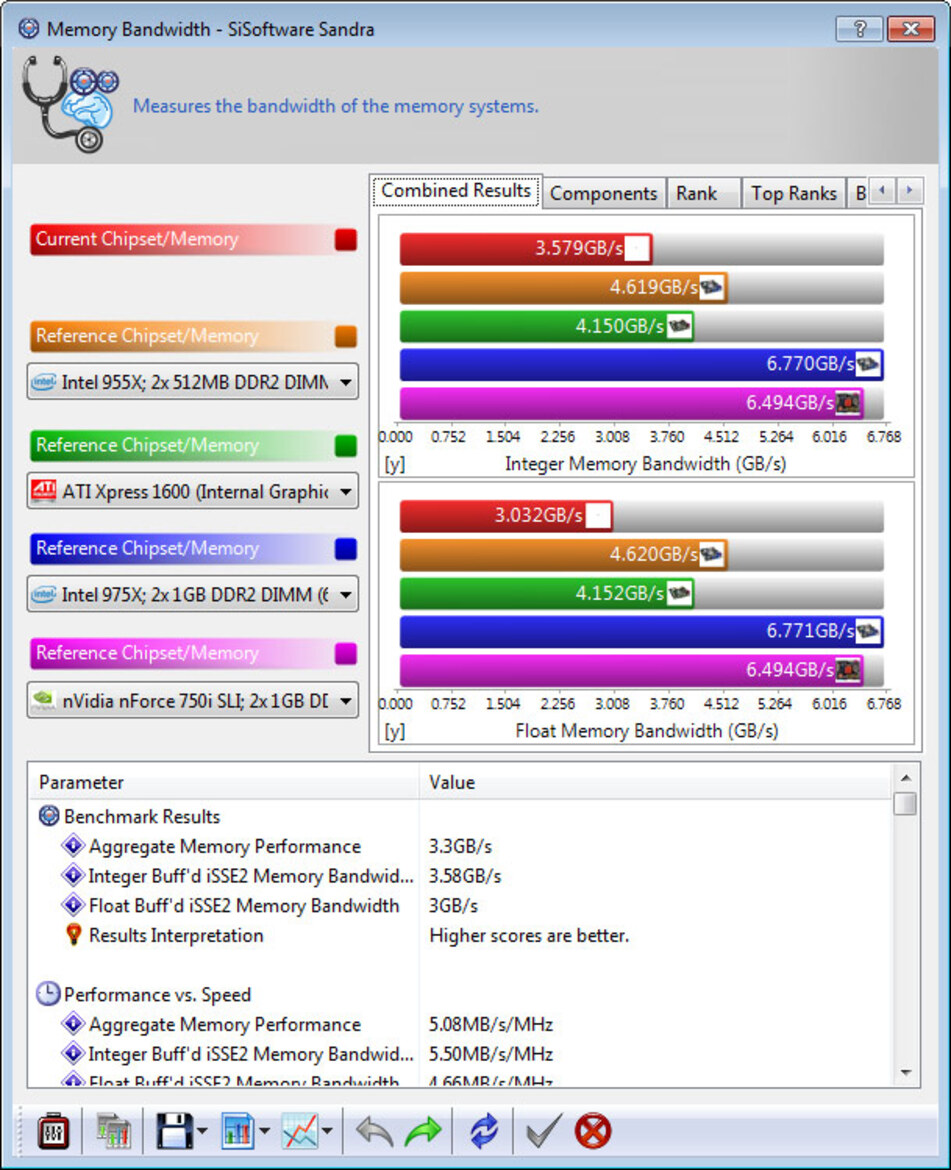Select Aggregate Memory Performance 3.3GB/s row
Screen dimensions: 951x1170
coord(459,846)
